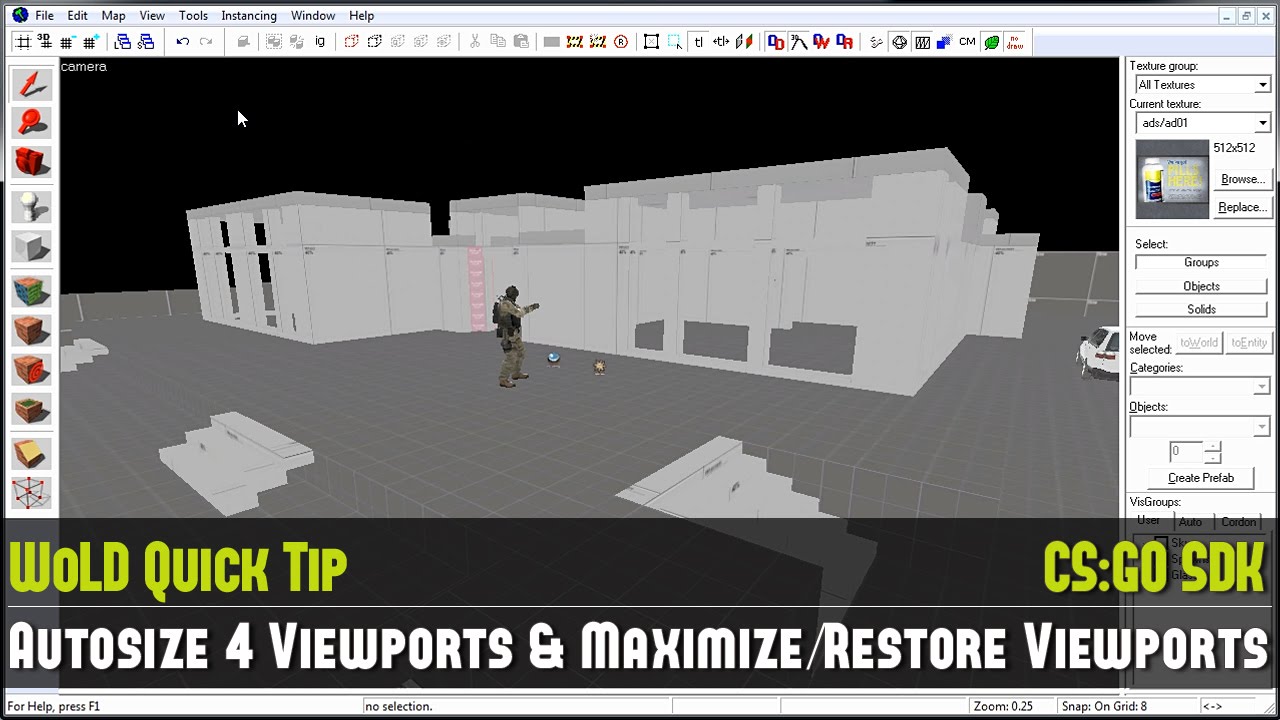
Task: Open the Help menu
Action: [x=362, y=15]
